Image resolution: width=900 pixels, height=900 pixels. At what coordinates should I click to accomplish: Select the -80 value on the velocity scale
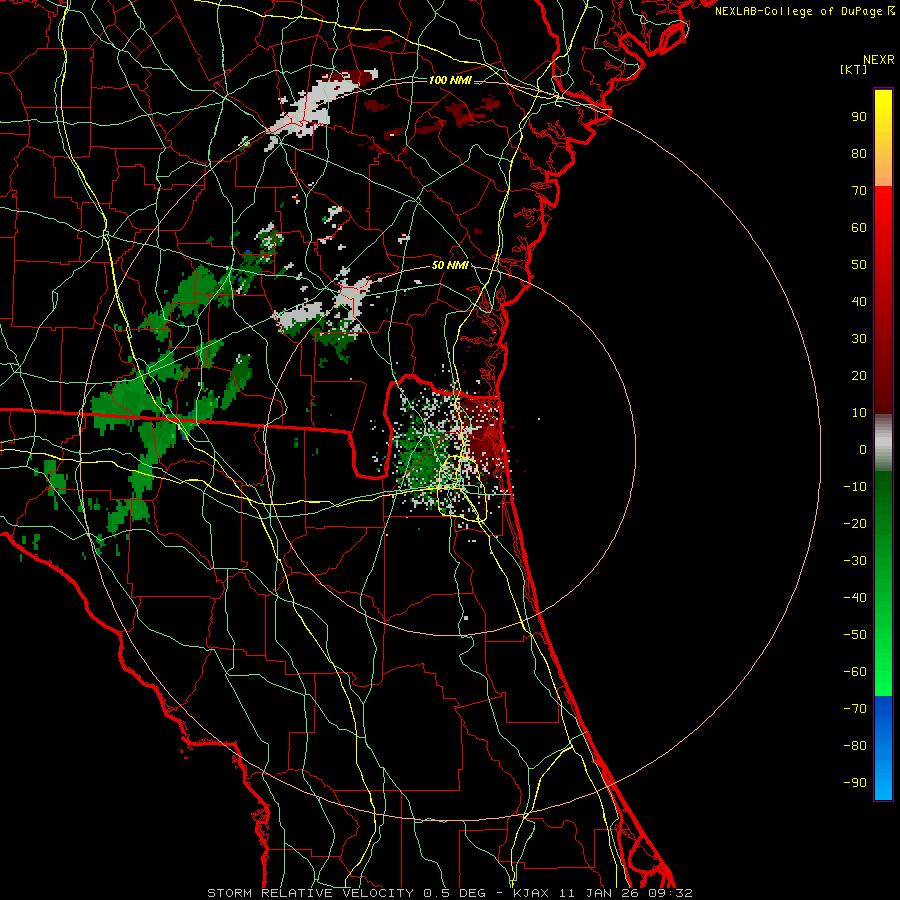click(855, 746)
